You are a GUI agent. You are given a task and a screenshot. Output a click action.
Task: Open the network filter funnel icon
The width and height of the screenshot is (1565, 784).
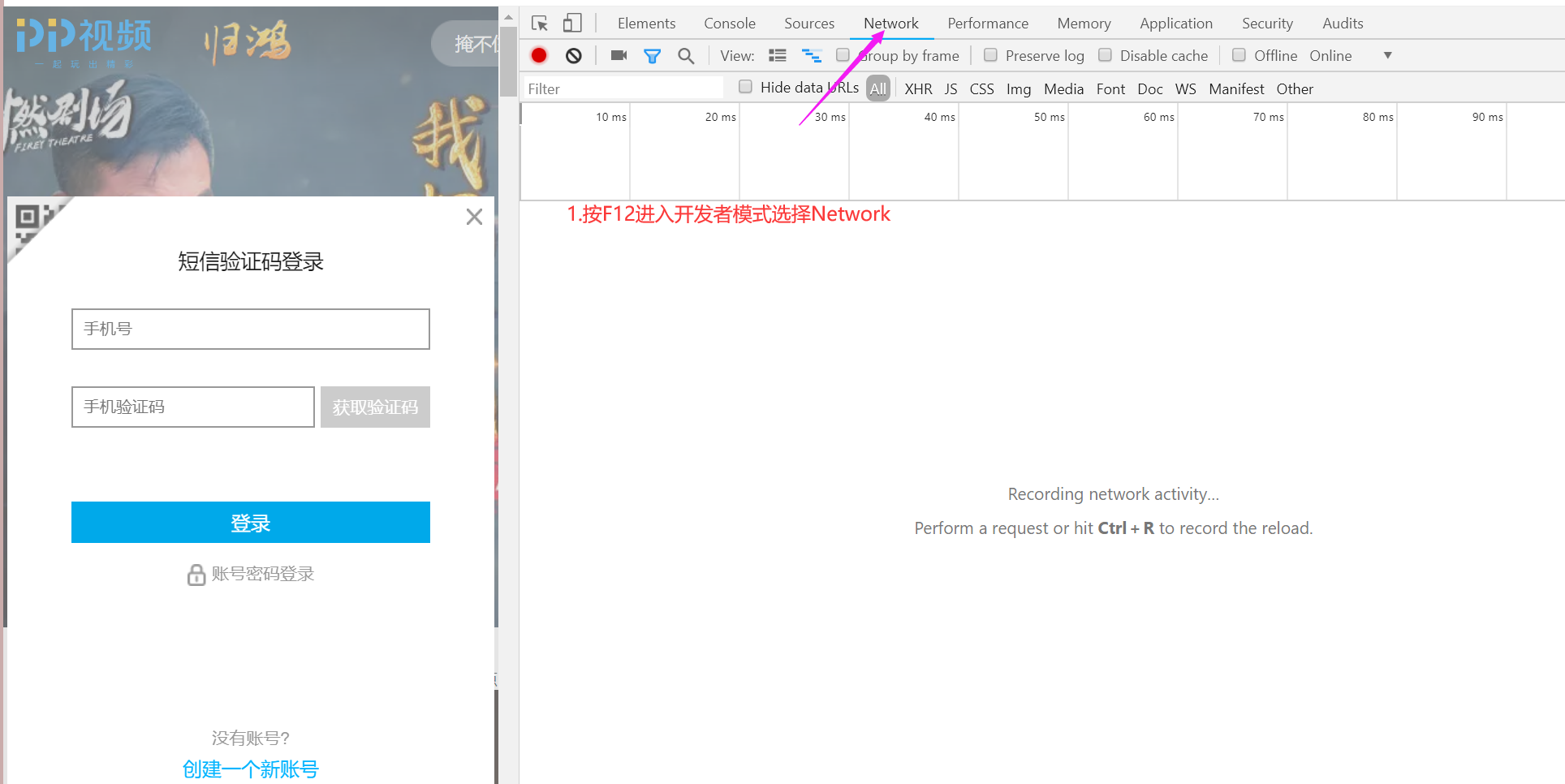click(652, 55)
